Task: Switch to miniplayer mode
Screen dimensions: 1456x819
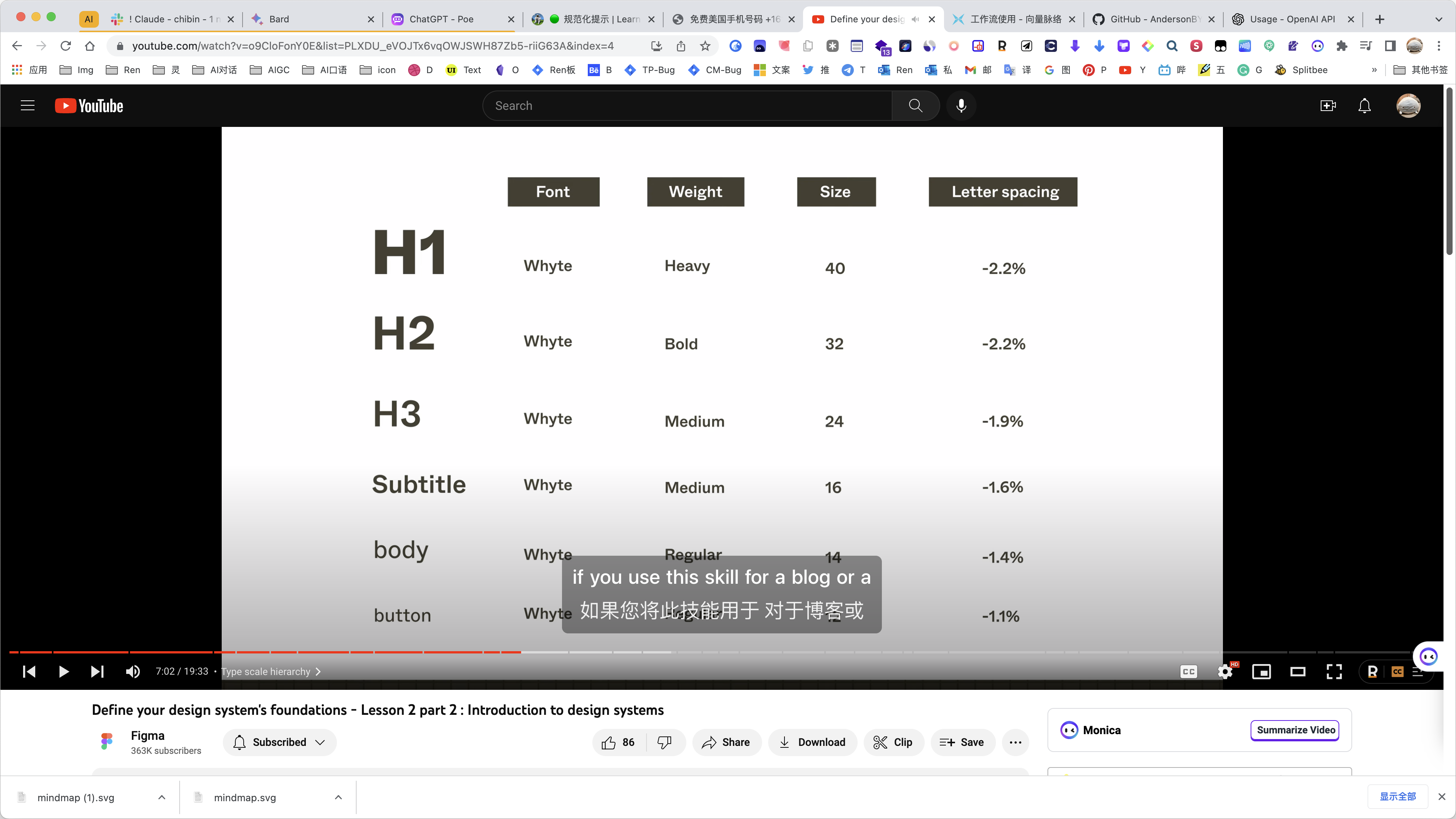Action: click(1262, 672)
